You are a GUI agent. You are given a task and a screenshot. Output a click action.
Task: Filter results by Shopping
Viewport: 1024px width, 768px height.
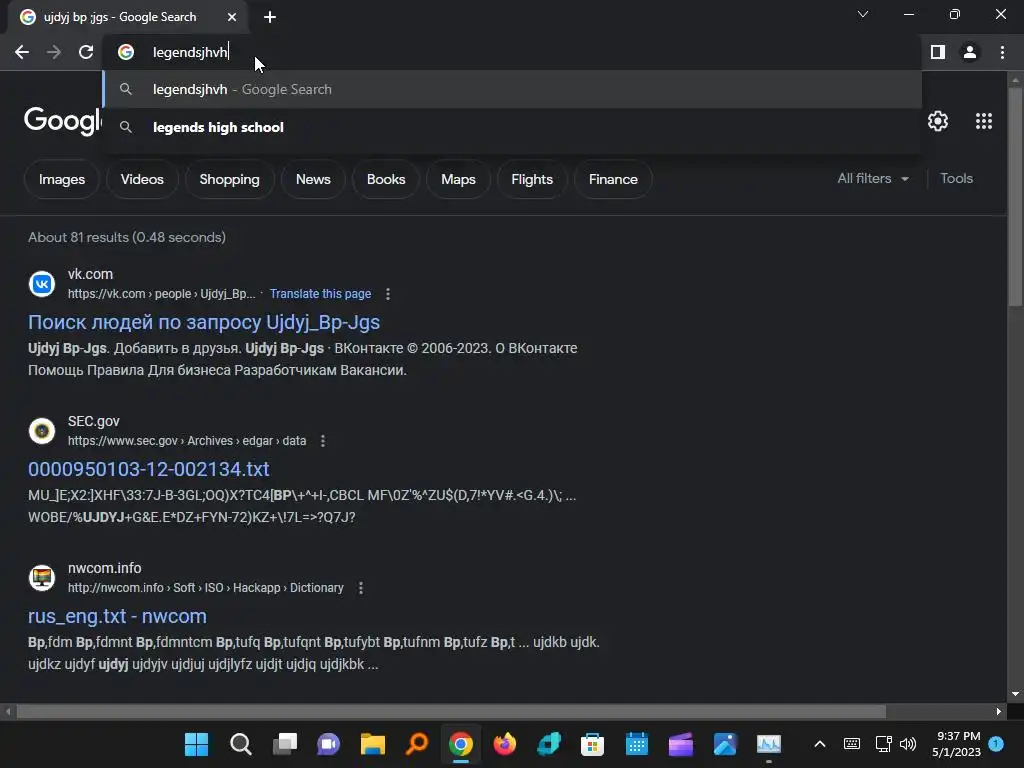(x=229, y=179)
